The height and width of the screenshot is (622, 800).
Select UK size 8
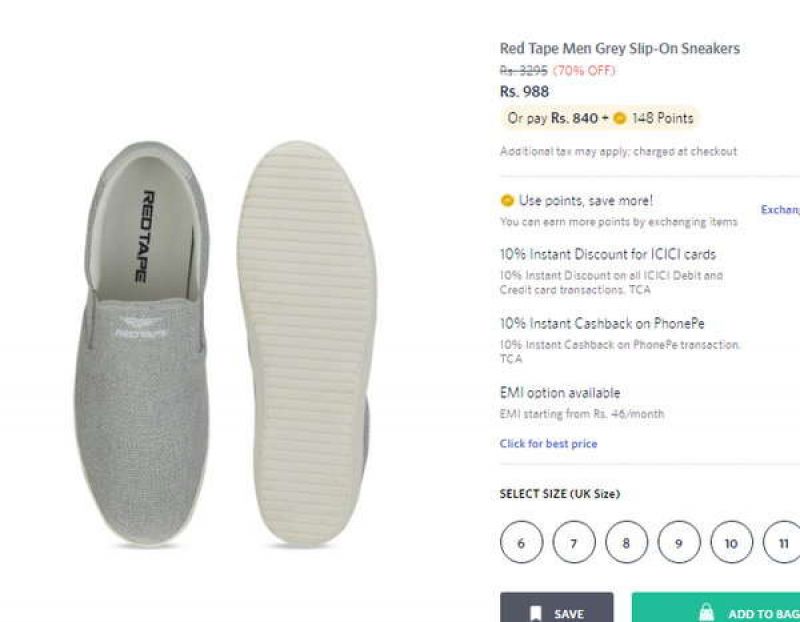pyautogui.click(x=627, y=543)
